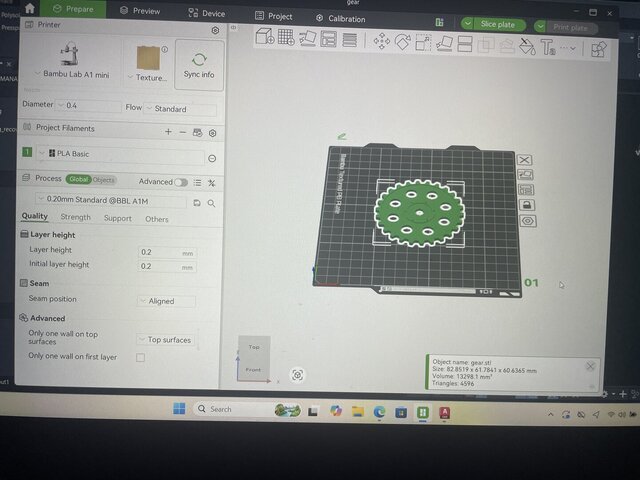640x480 pixels.
Task: Click the Add object cube icon
Action: tap(264, 37)
